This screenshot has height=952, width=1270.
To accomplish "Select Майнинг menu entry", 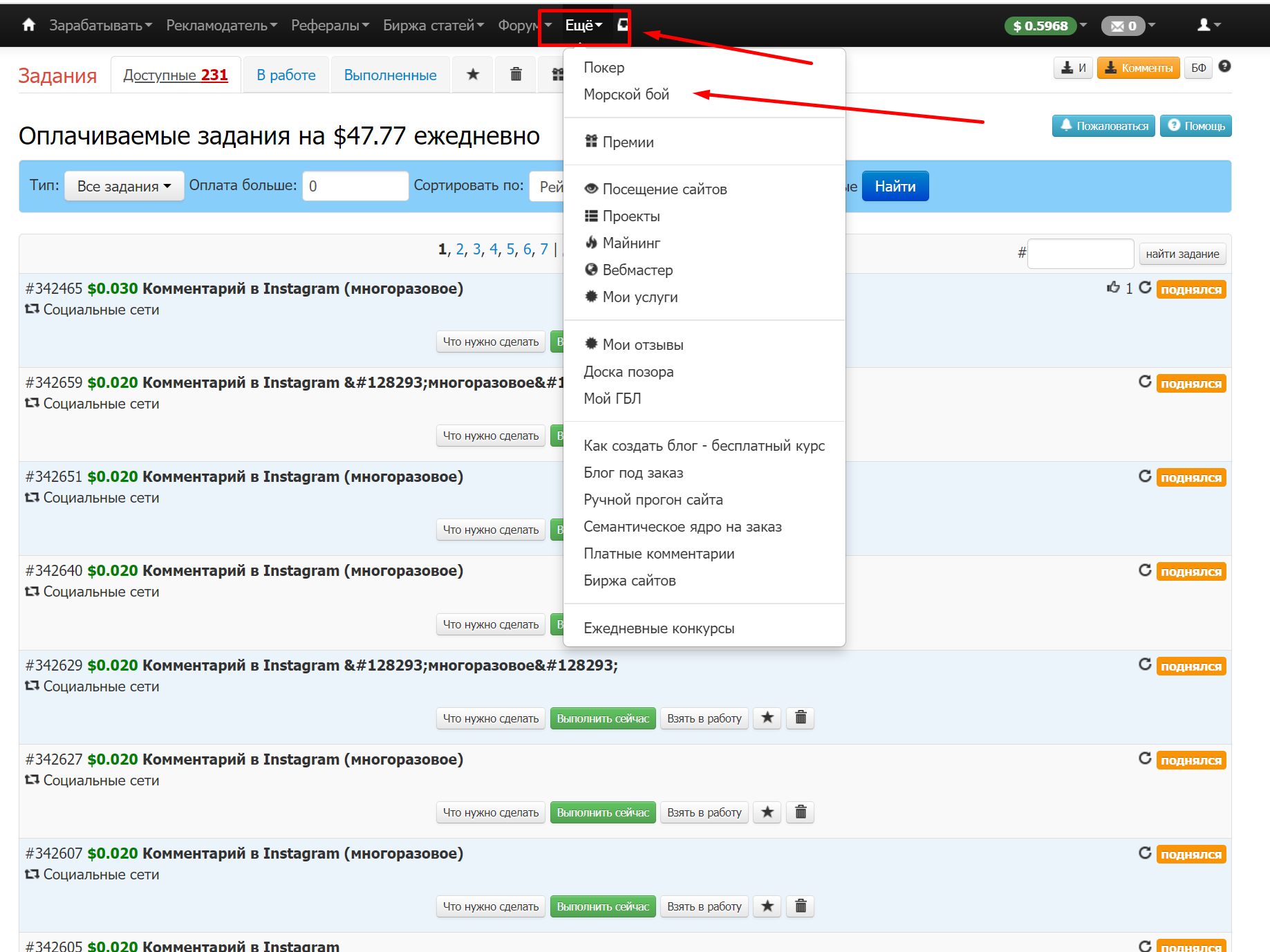I will click(622, 243).
